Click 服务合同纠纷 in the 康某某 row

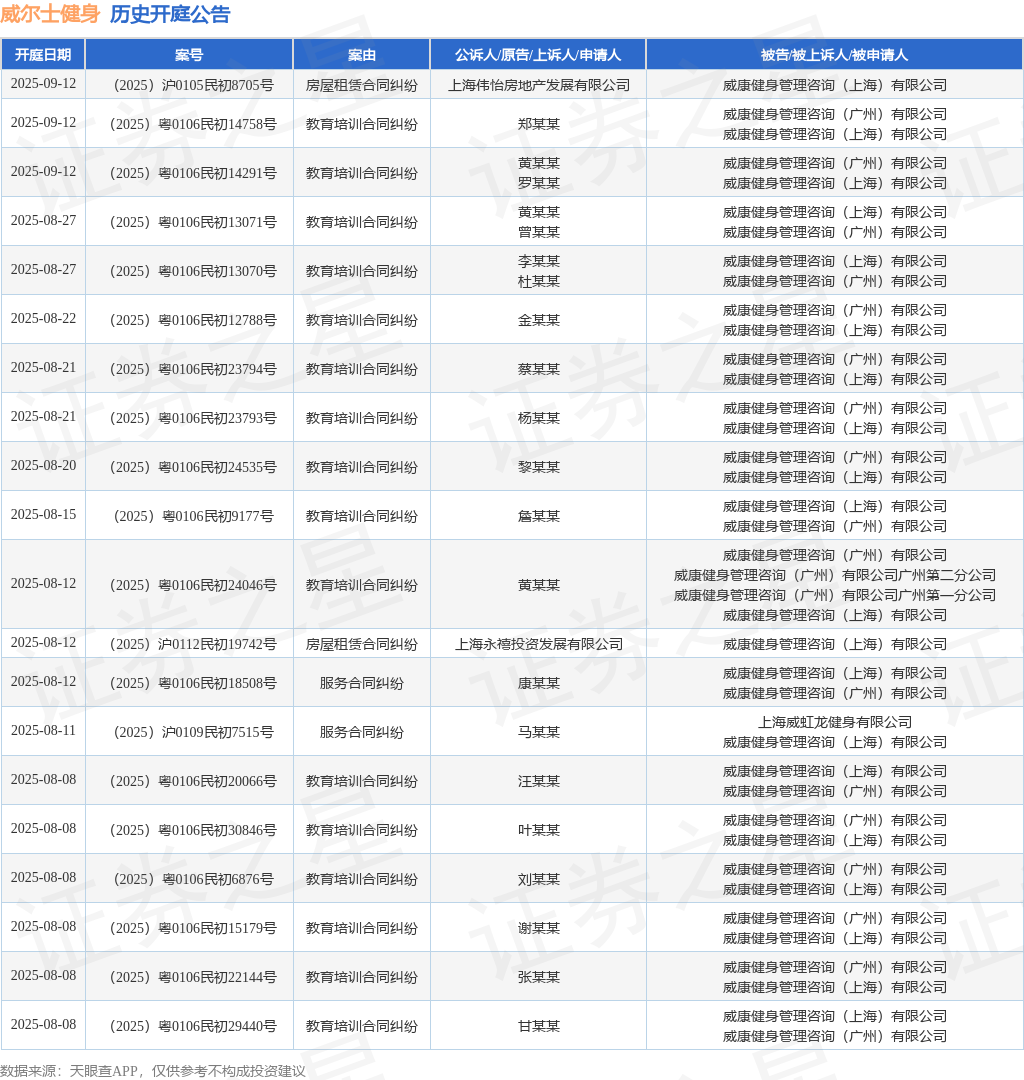pos(362,683)
